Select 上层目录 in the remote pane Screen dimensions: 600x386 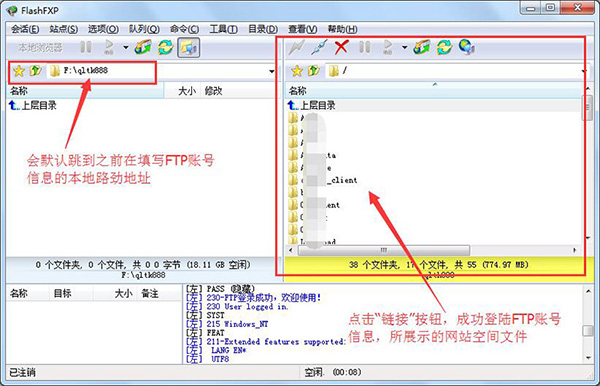click(x=318, y=105)
